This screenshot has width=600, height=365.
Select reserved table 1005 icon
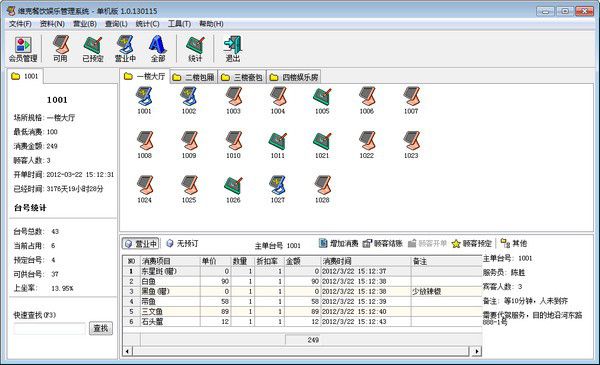click(x=322, y=100)
